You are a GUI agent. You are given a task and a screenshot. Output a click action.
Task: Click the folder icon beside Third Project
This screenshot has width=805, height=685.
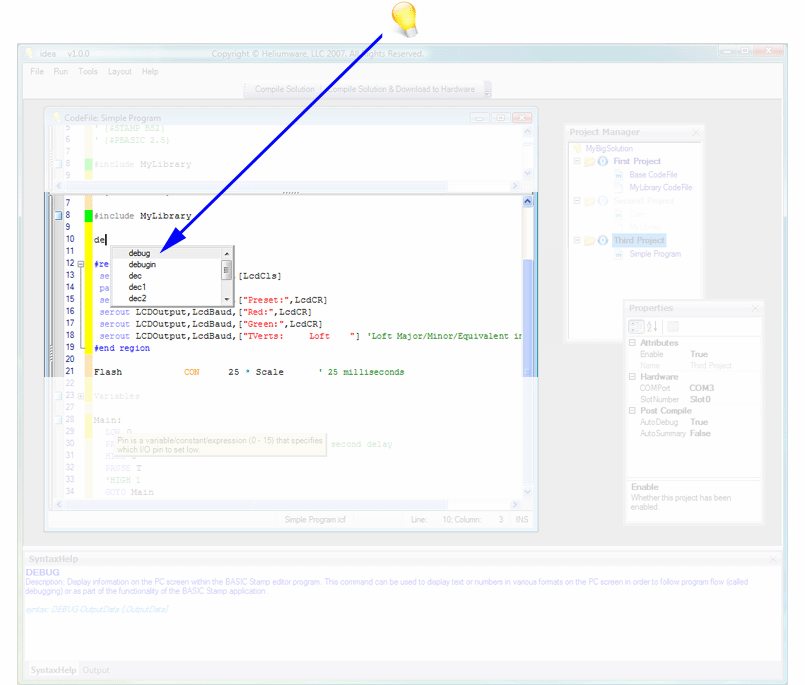click(x=591, y=239)
